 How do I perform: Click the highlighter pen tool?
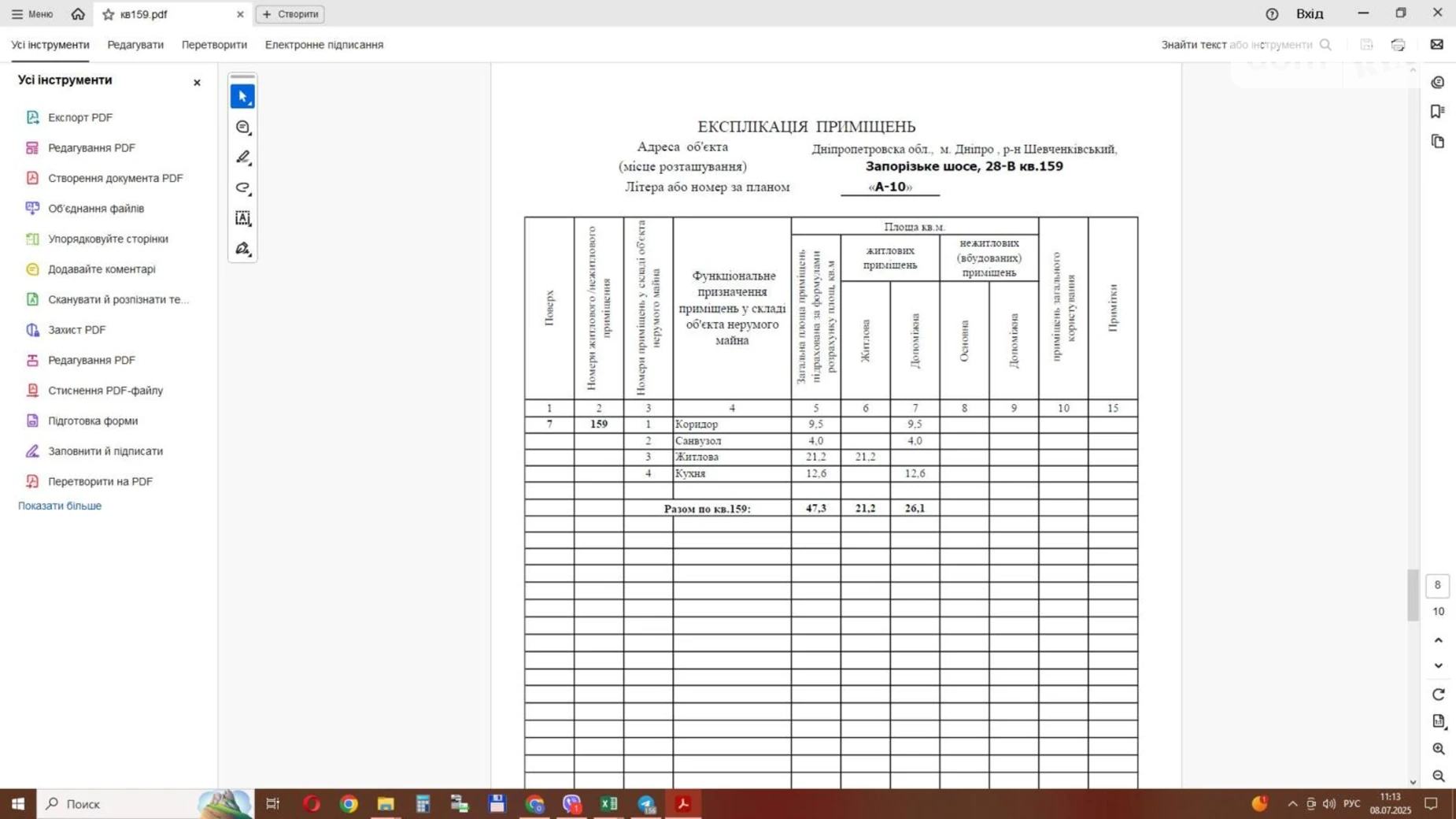[242, 157]
